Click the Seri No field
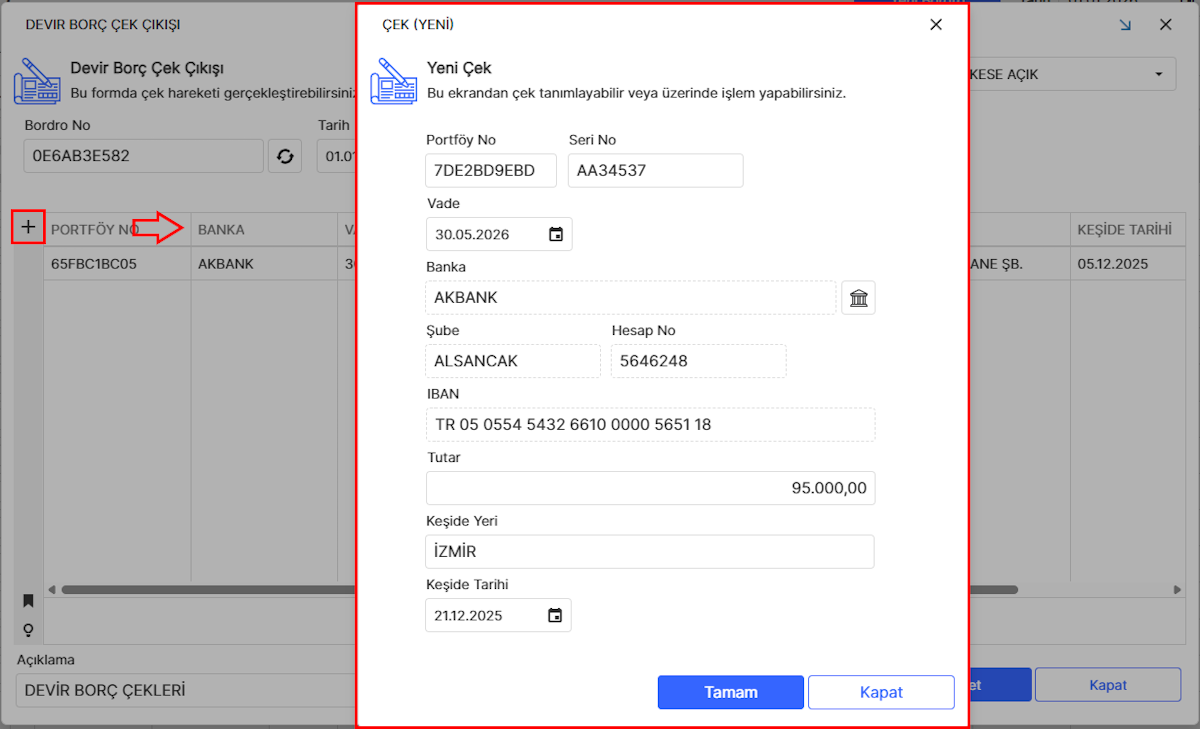 coord(655,171)
